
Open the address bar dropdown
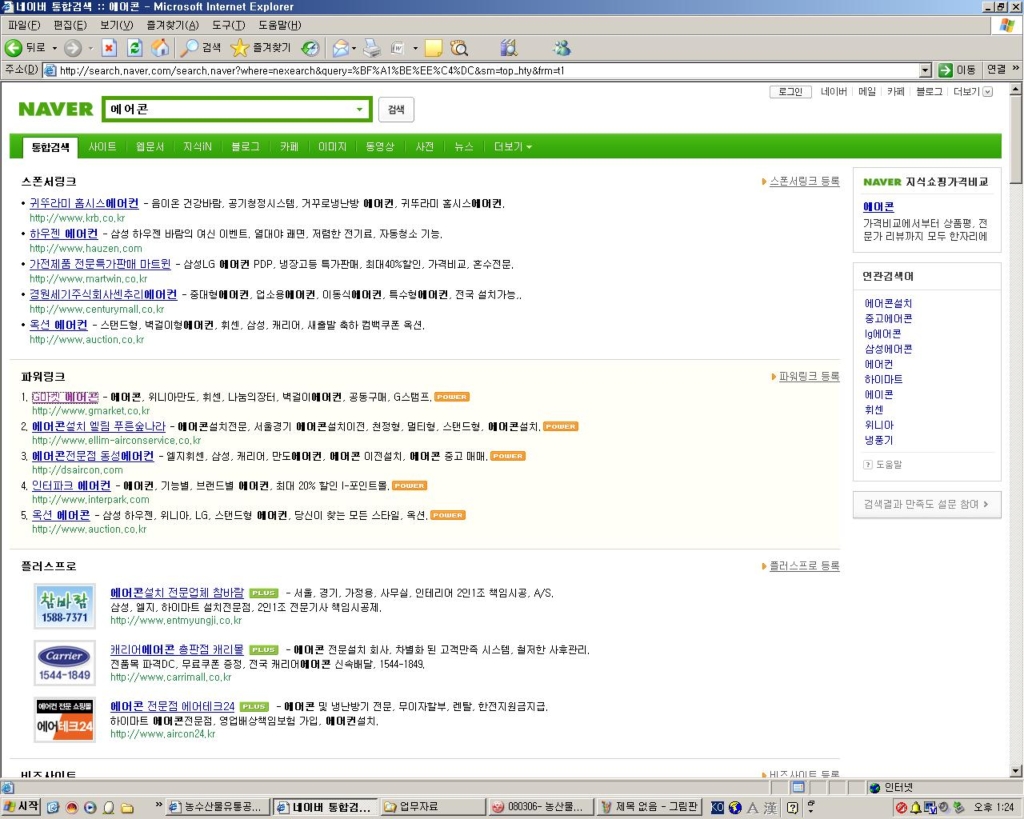925,70
